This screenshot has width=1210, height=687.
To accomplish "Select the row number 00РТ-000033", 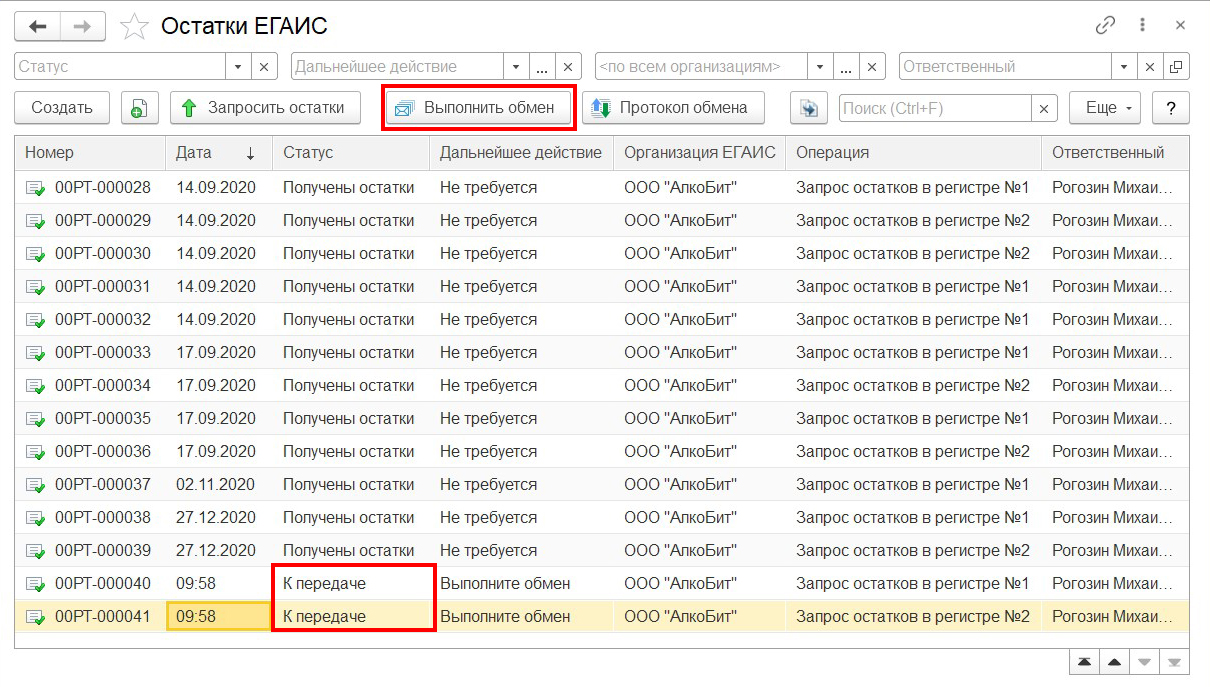I will tap(103, 352).
